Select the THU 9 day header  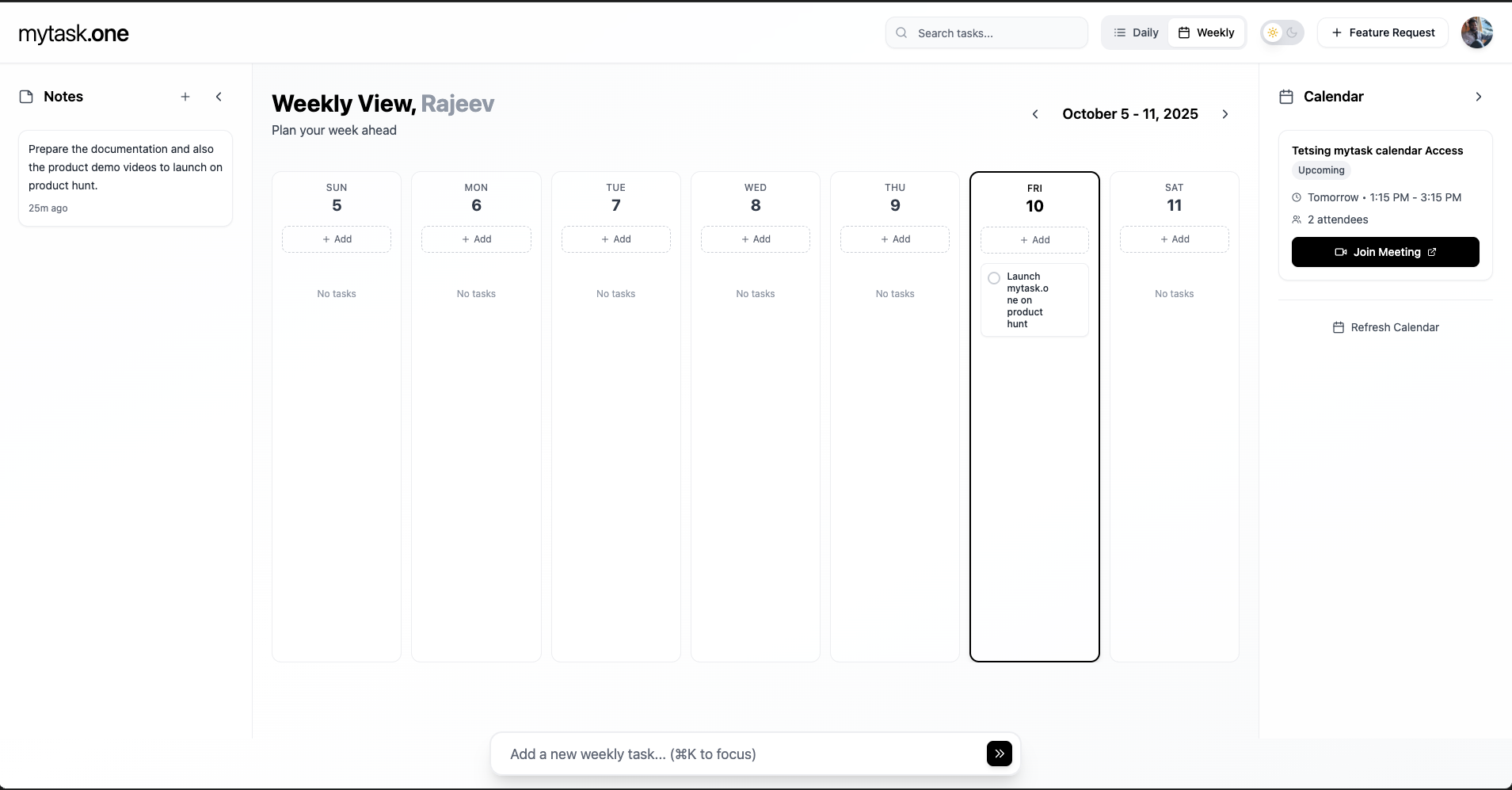pyautogui.click(x=895, y=198)
